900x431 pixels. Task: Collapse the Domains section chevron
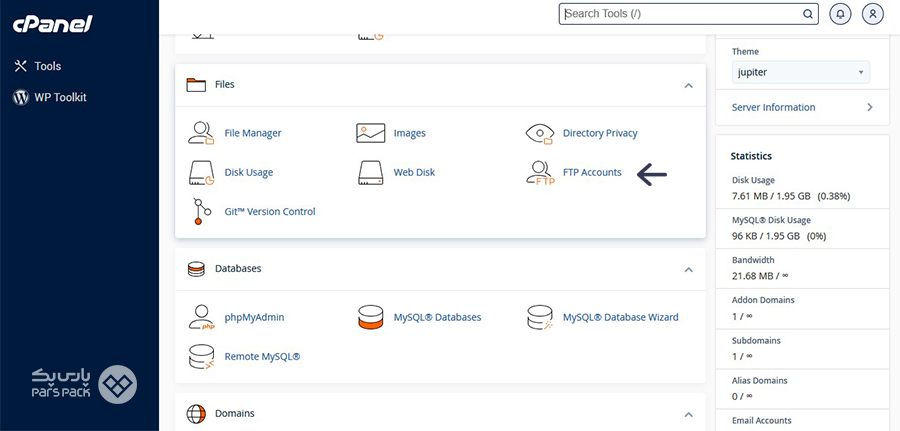click(689, 414)
